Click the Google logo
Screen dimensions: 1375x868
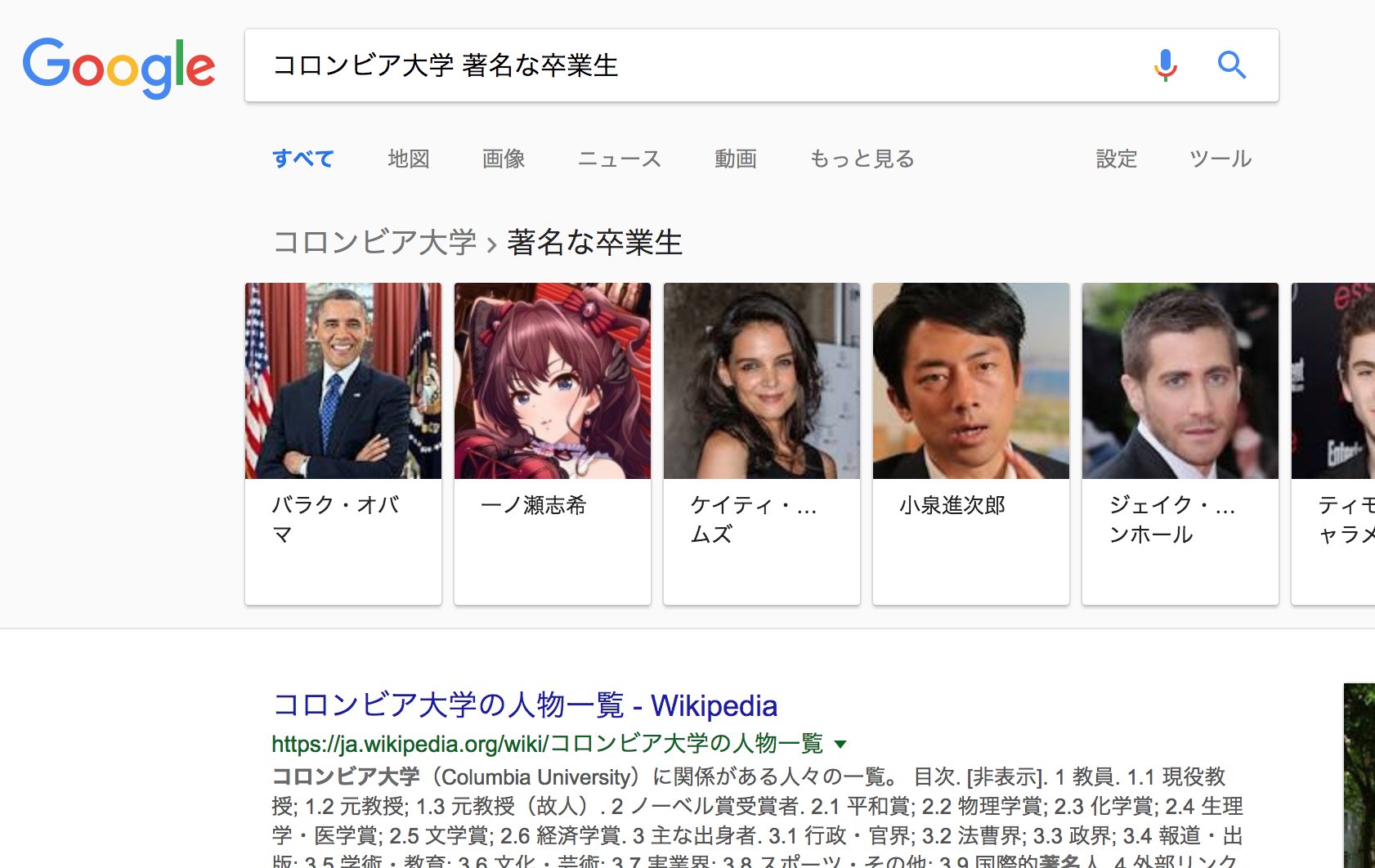point(119,67)
